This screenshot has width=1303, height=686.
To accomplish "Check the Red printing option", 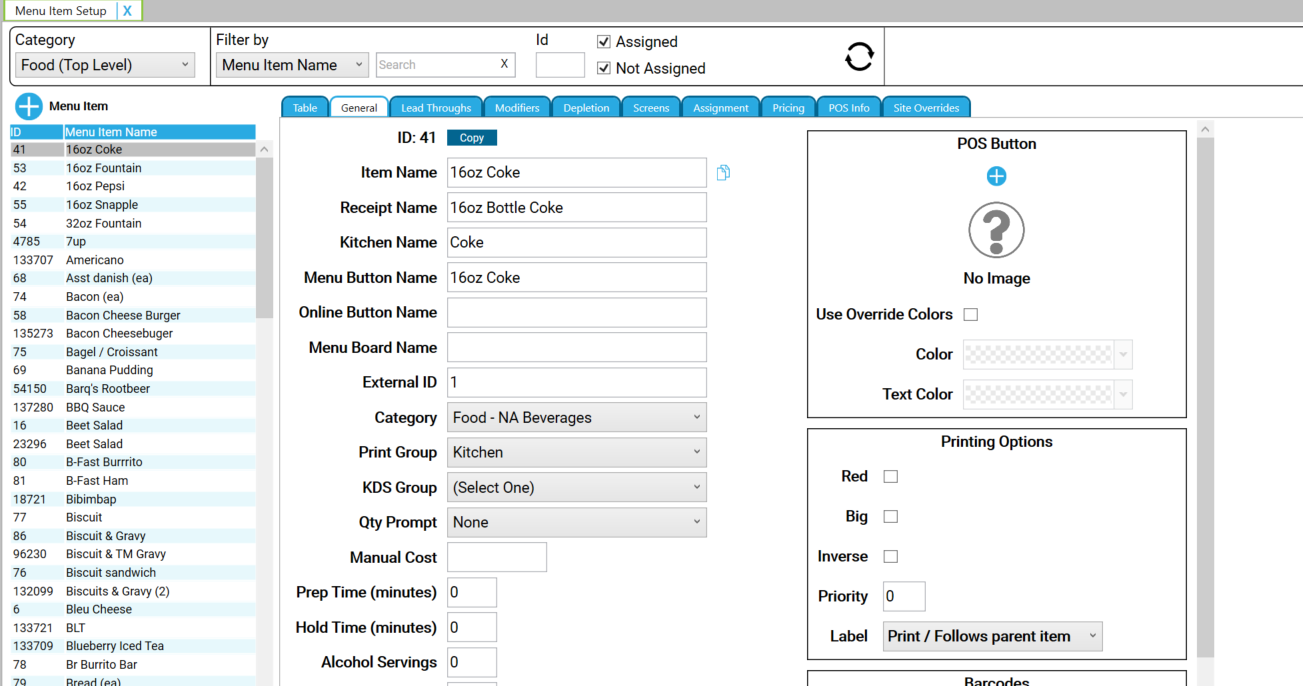I will click(890, 476).
